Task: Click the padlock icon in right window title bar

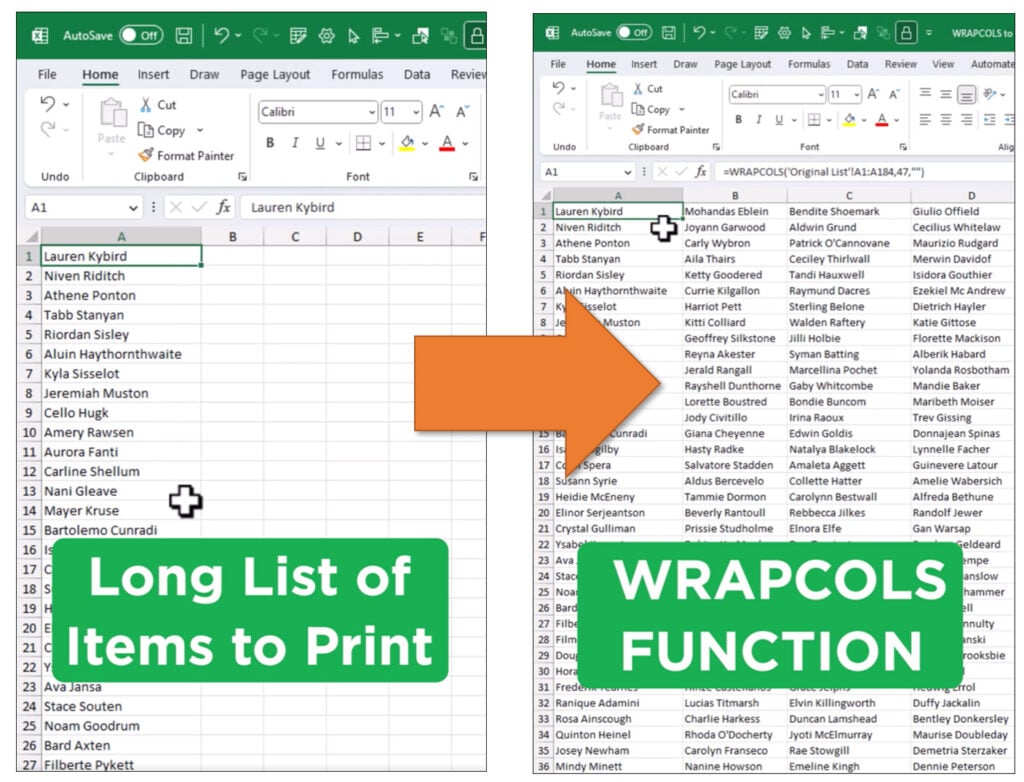Action: pyautogui.click(x=906, y=33)
